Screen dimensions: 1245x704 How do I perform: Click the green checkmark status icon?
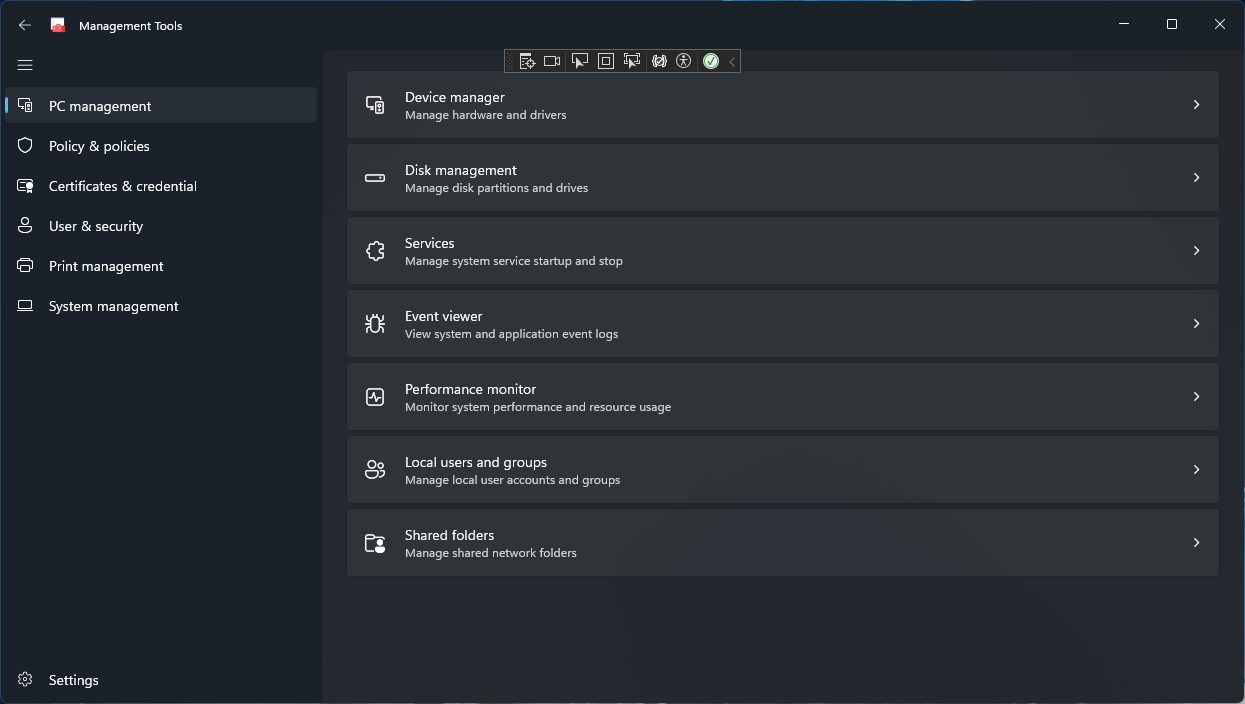coord(711,61)
